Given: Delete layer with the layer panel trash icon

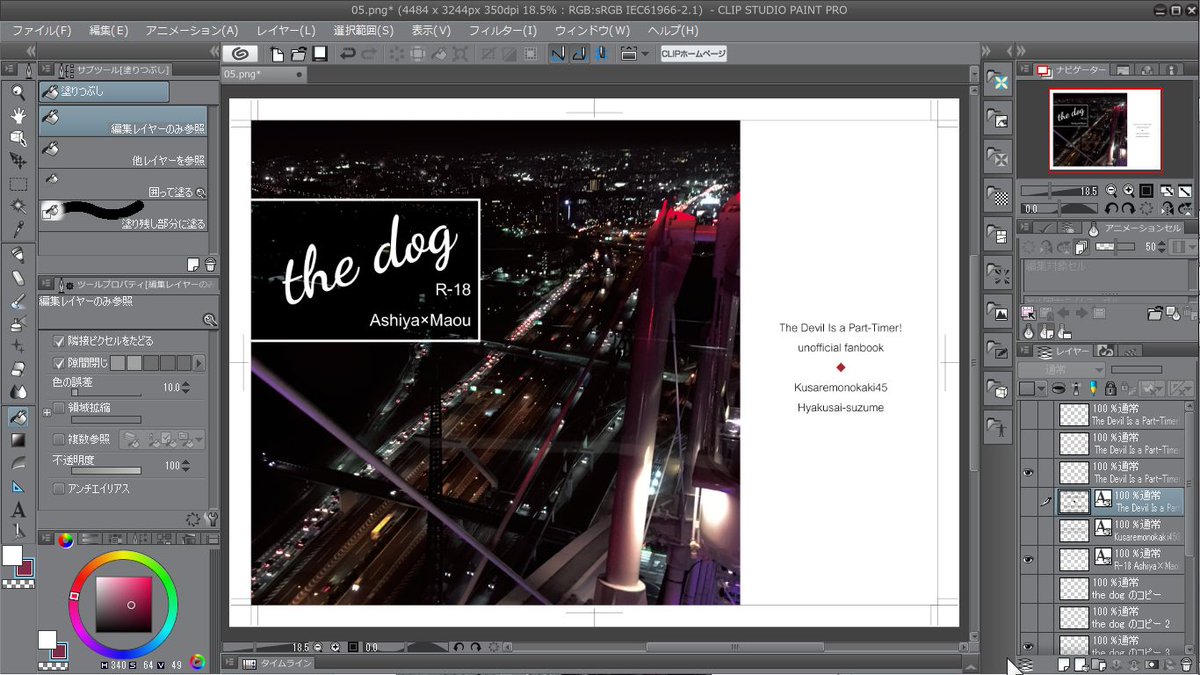Looking at the screenshot, I should (1186, 664).
